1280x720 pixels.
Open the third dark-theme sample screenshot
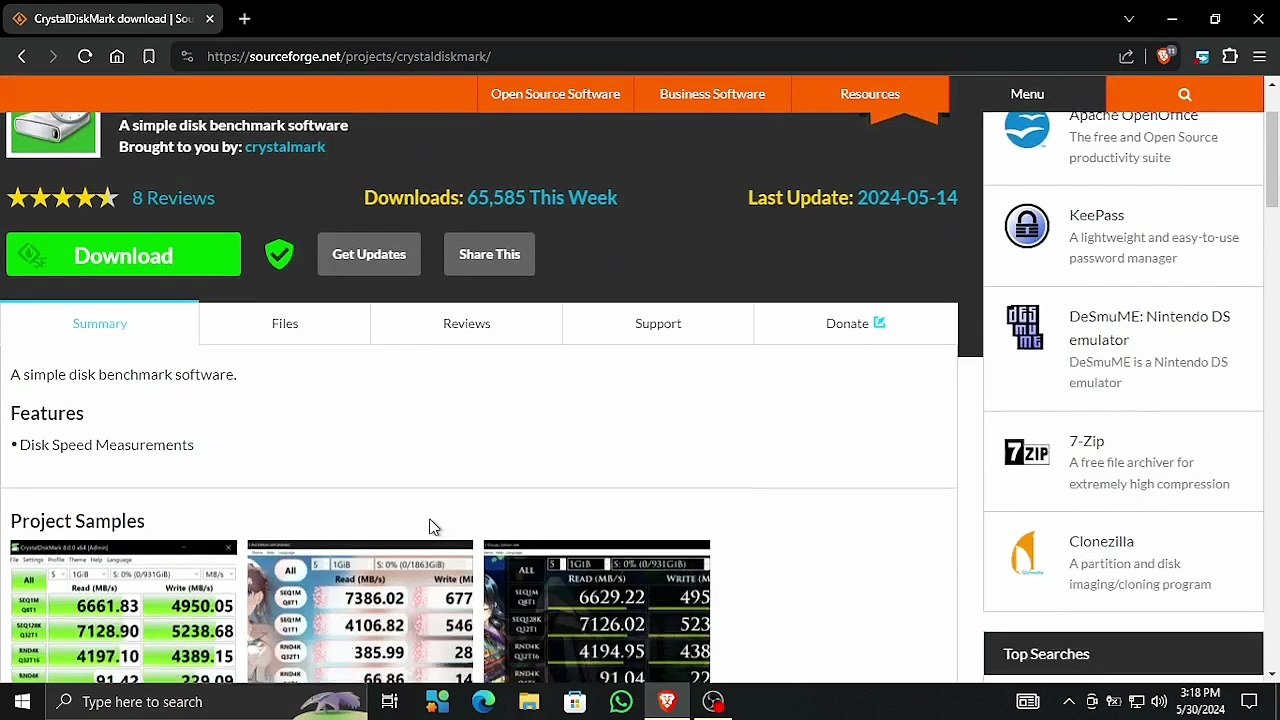[597, 612]
